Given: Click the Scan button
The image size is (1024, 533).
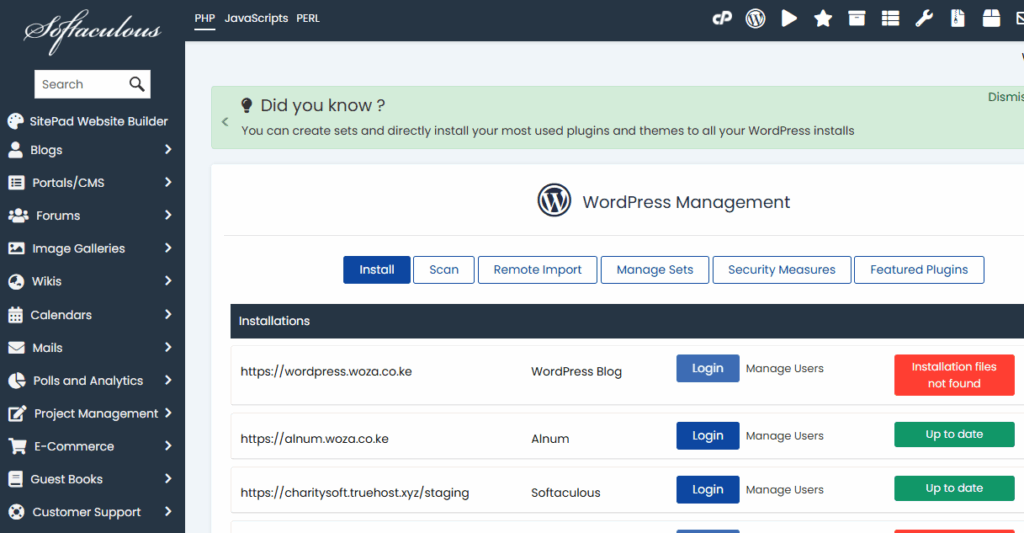Looking at the screenshot, I should pos(444,270).
